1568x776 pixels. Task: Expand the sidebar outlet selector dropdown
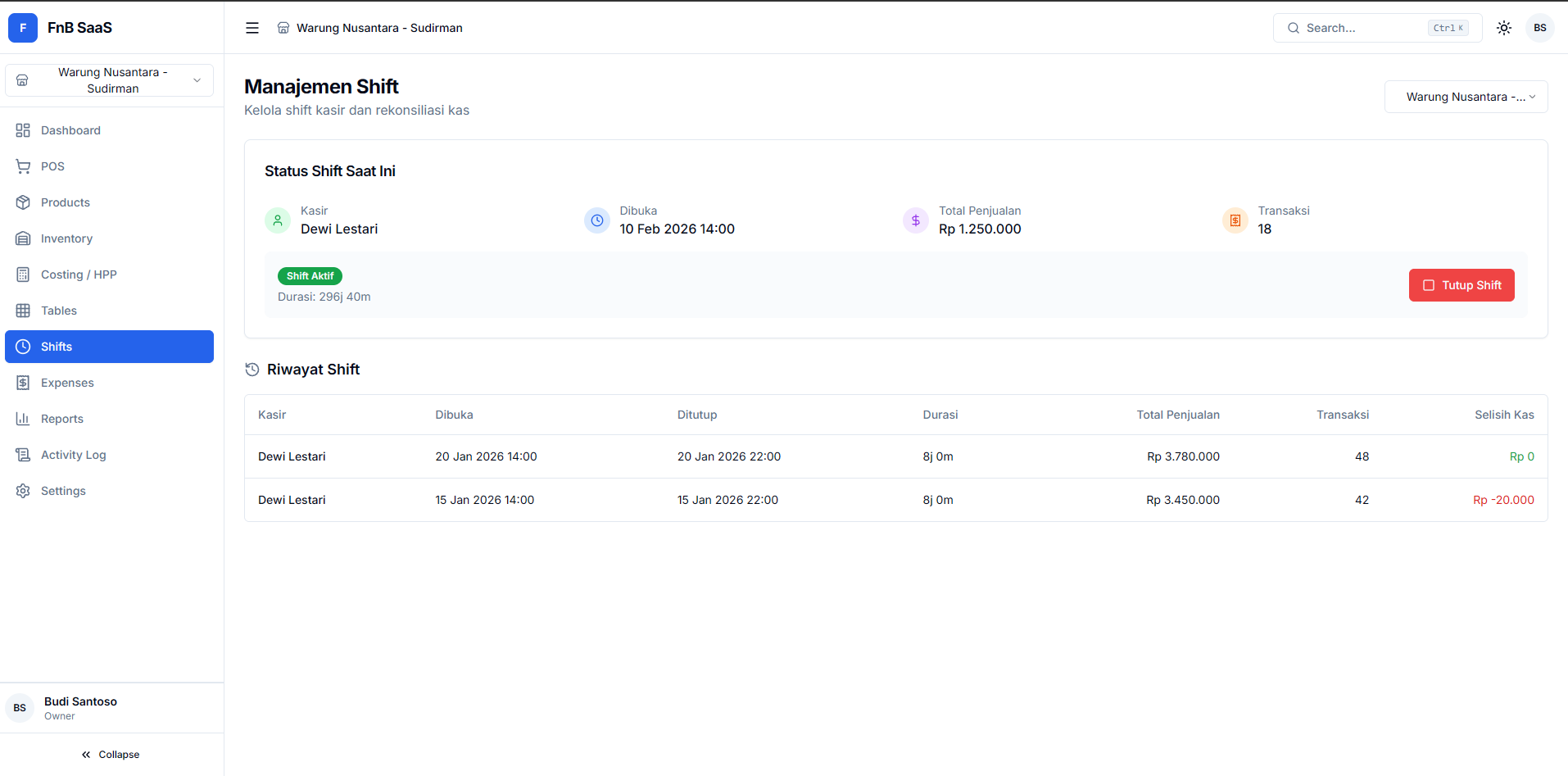tap(109, 80)
